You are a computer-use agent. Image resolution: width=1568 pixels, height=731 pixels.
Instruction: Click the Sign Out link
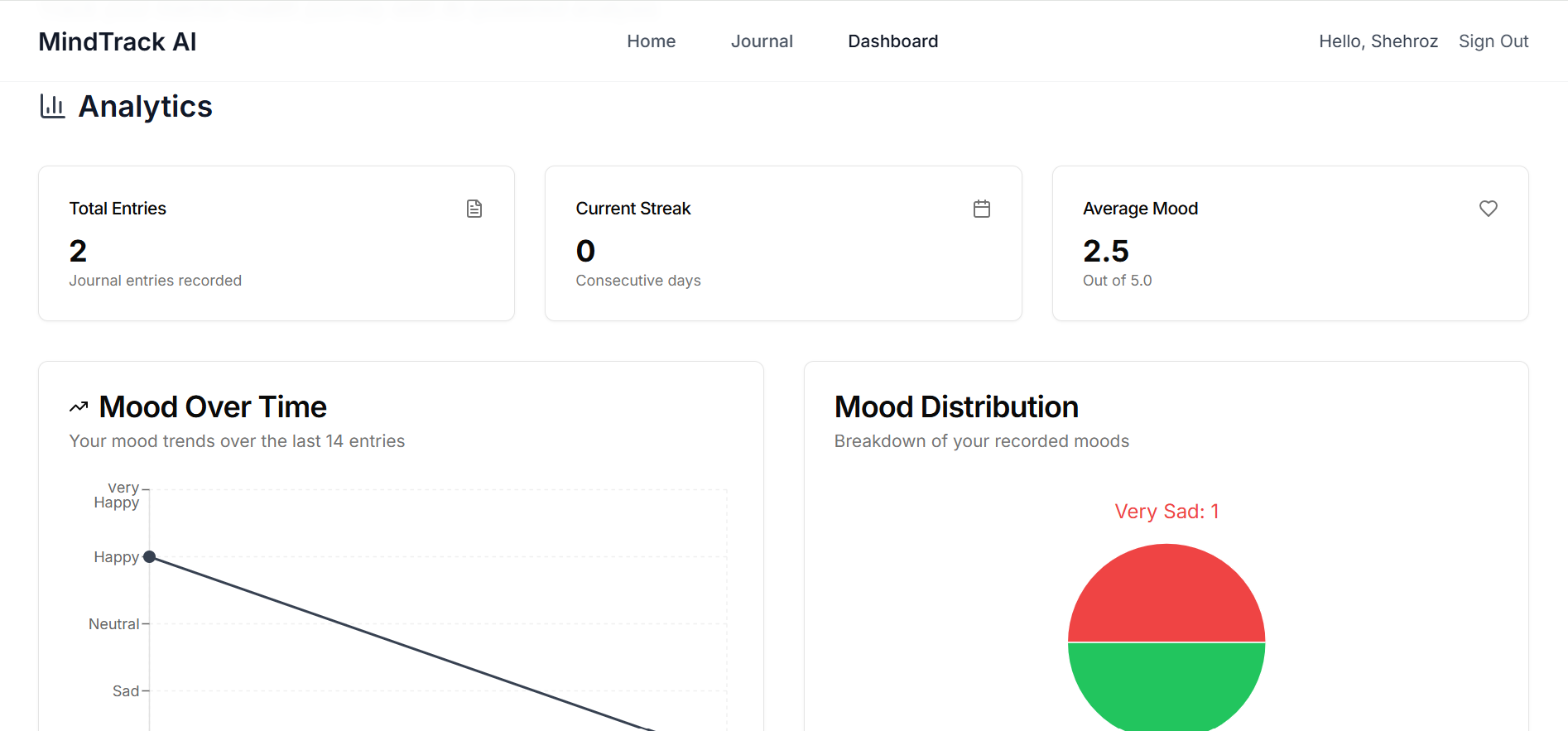click(1493, 41)
